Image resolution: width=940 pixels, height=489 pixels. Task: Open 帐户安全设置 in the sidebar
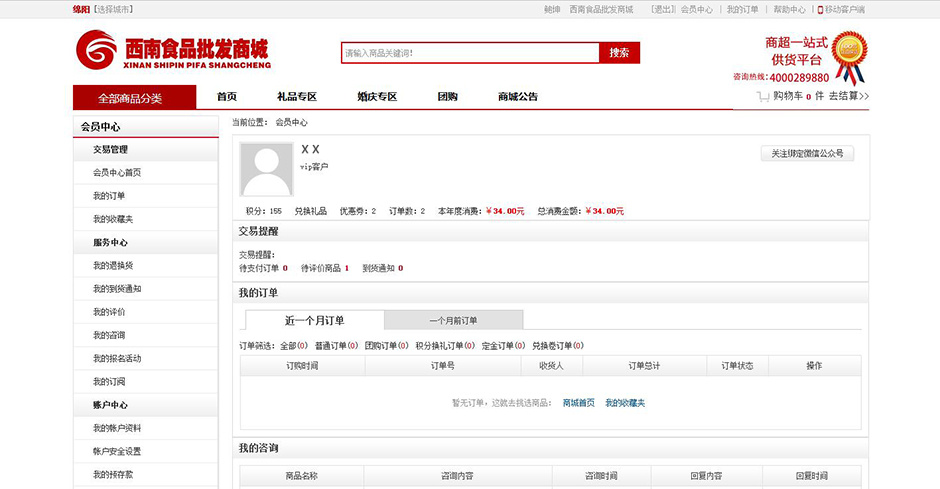click(x=117, y=451)
